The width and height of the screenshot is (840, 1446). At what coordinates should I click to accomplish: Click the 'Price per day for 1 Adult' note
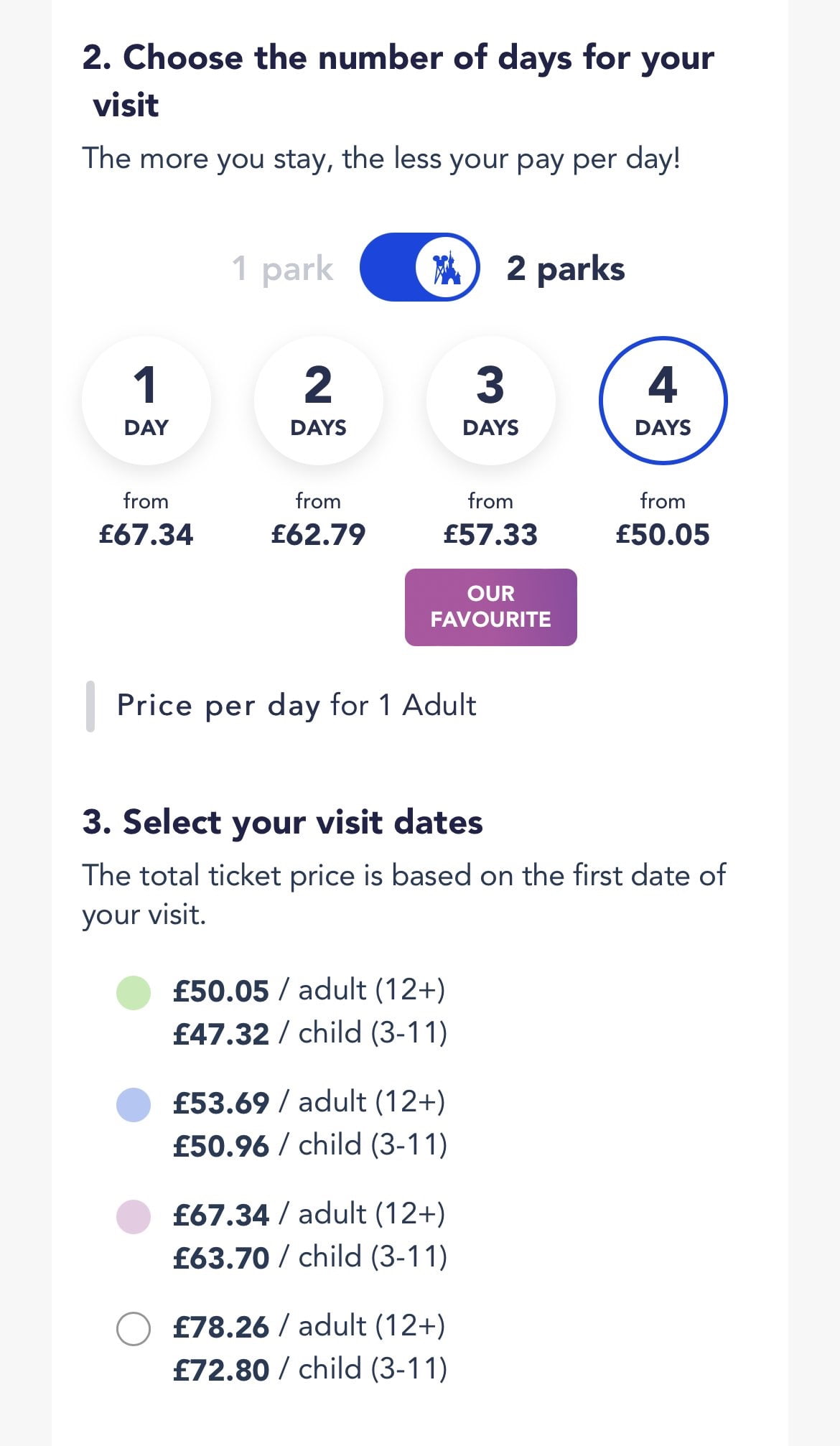pos(297,705)
